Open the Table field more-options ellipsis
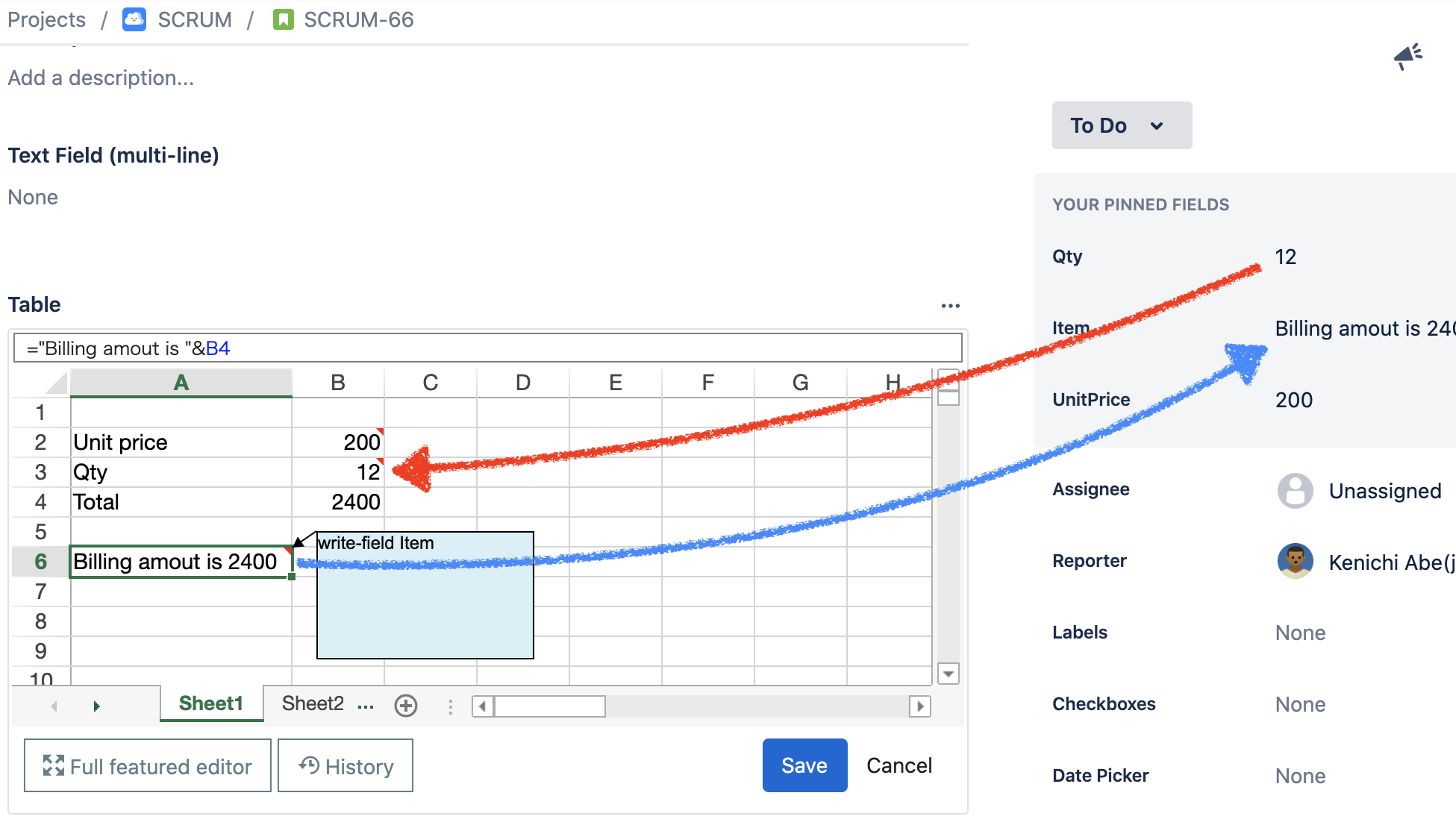The width and height of the screenshot is (1456, 828). click(950, 306)
